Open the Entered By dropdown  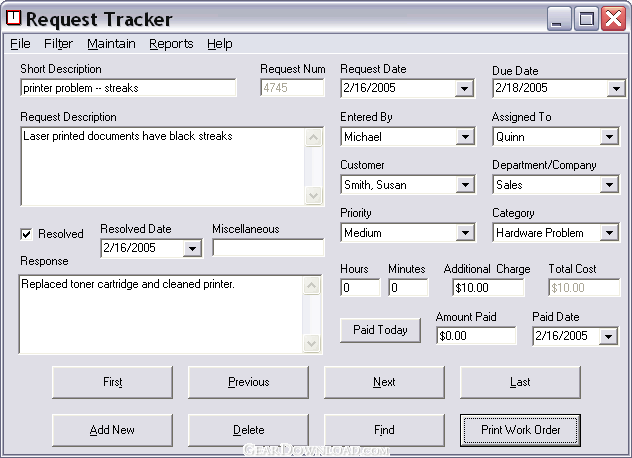pyautogui.click(x=465, y=137)
